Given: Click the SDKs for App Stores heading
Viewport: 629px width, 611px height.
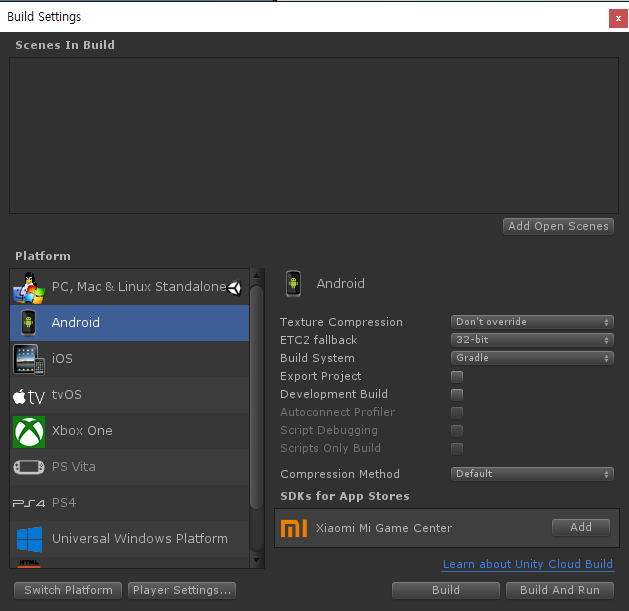Looking at the screenshot, I should (345, 496).
